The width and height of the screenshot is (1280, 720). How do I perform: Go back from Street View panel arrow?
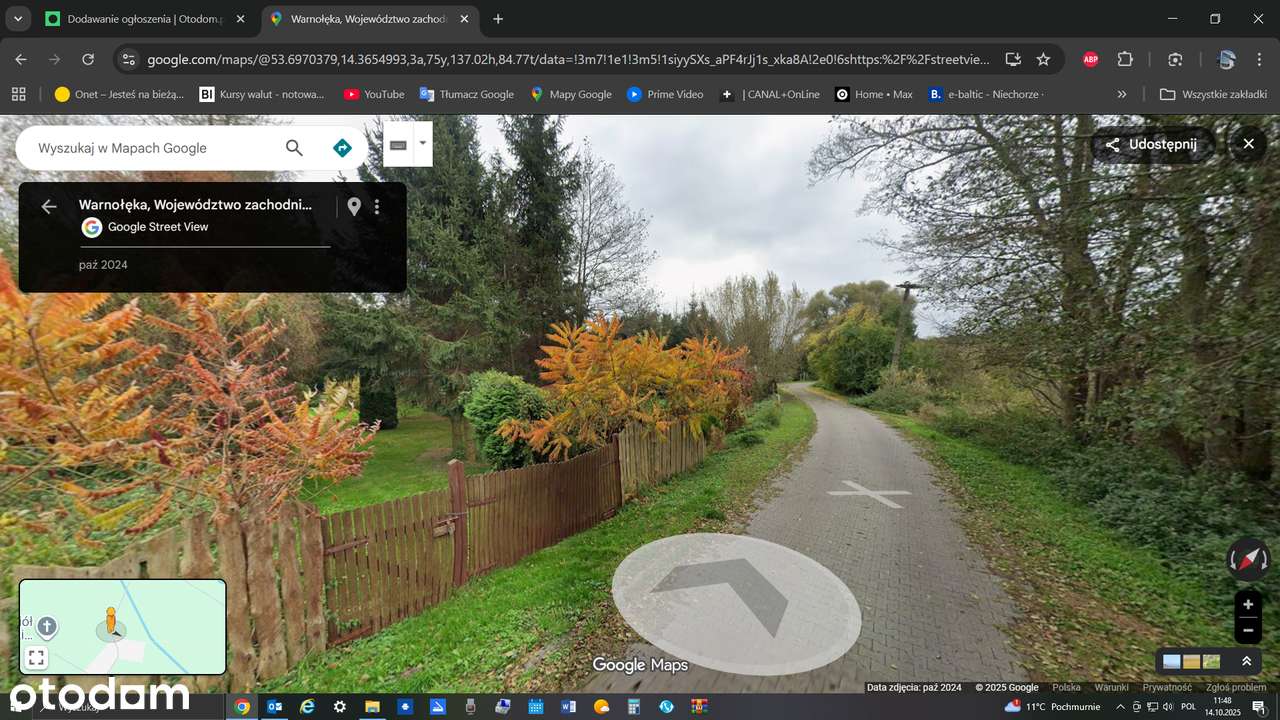point(48,206)
